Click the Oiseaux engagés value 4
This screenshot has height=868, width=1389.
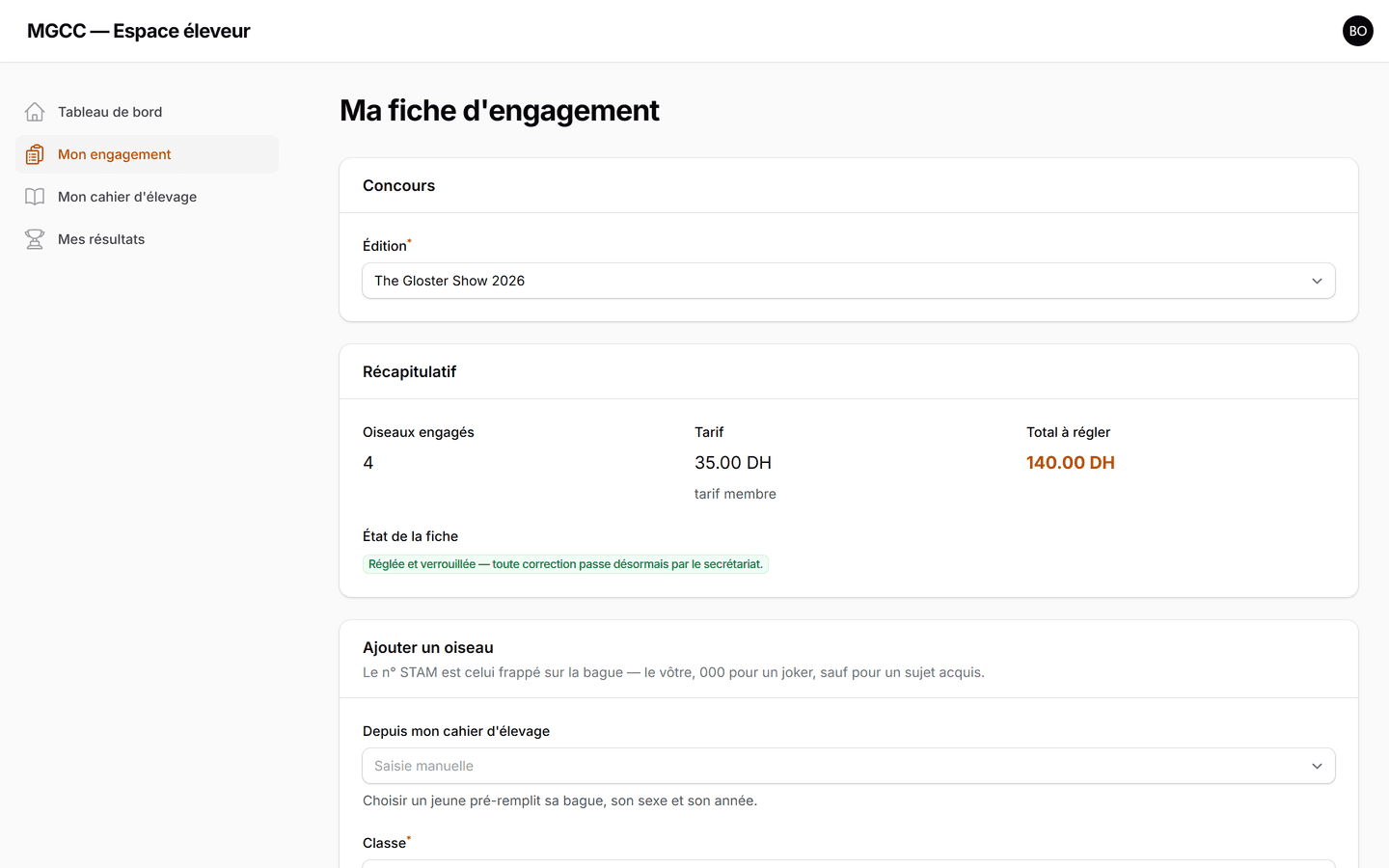(368, 463)
